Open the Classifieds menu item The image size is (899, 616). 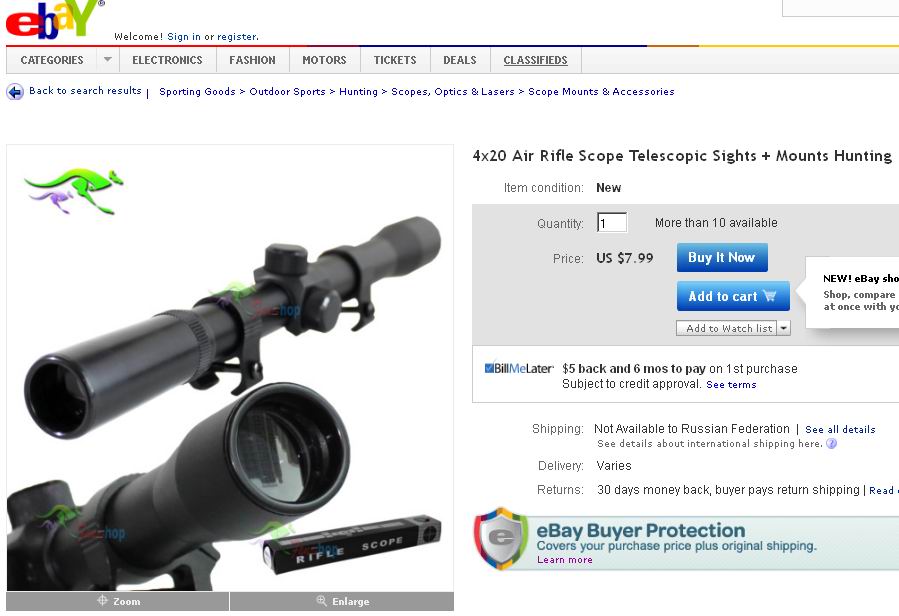point(536,60)
